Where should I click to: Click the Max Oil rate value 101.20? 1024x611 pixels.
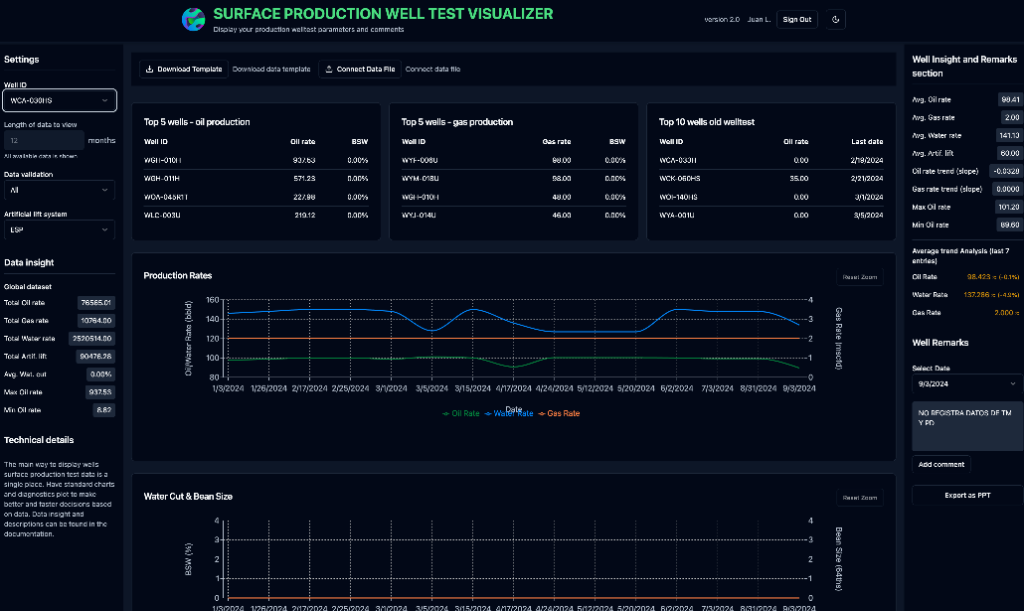1009,207
